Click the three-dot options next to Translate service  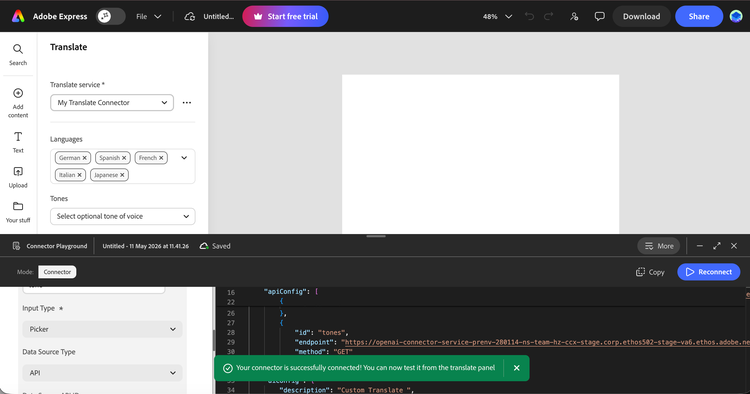click(187, 102)
